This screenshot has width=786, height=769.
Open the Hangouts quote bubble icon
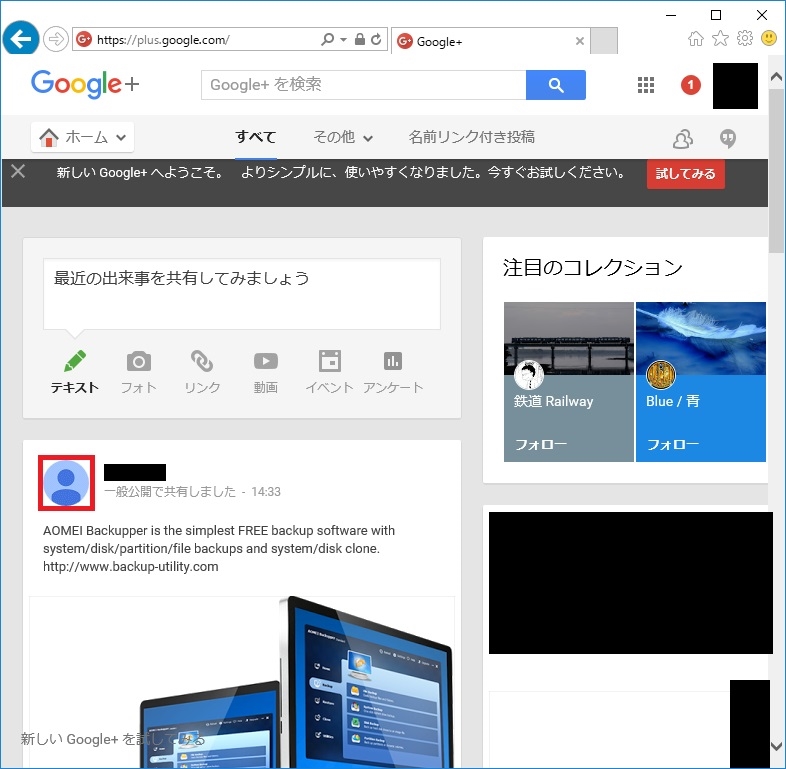[x=728, y=138]
